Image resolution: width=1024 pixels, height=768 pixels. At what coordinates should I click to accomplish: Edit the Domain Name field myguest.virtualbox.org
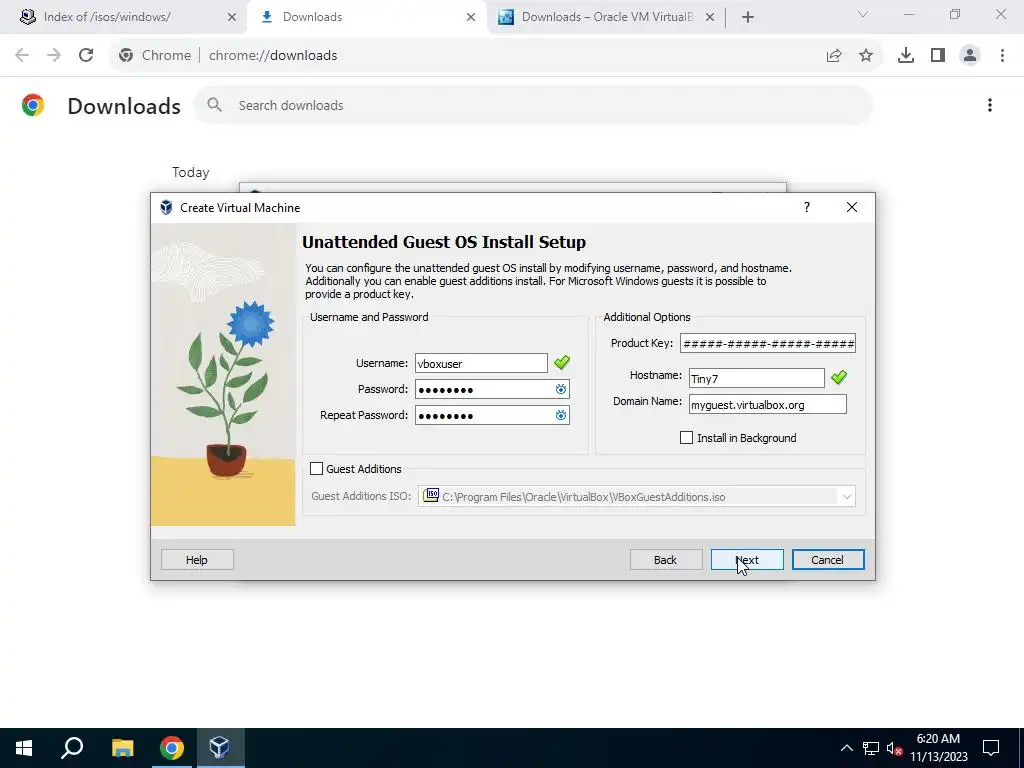point(767,404)
